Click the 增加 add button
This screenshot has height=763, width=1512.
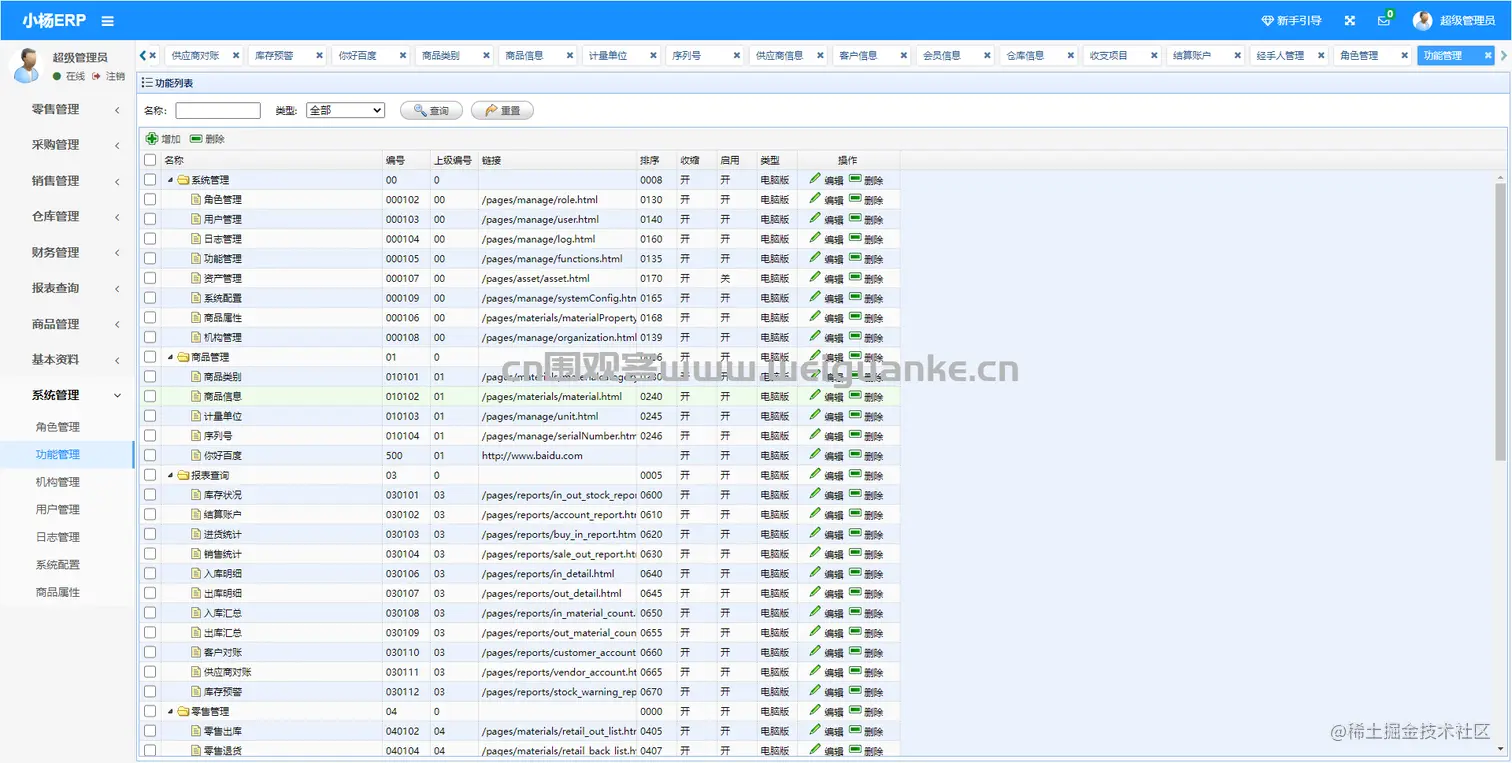tap(164, 139)
